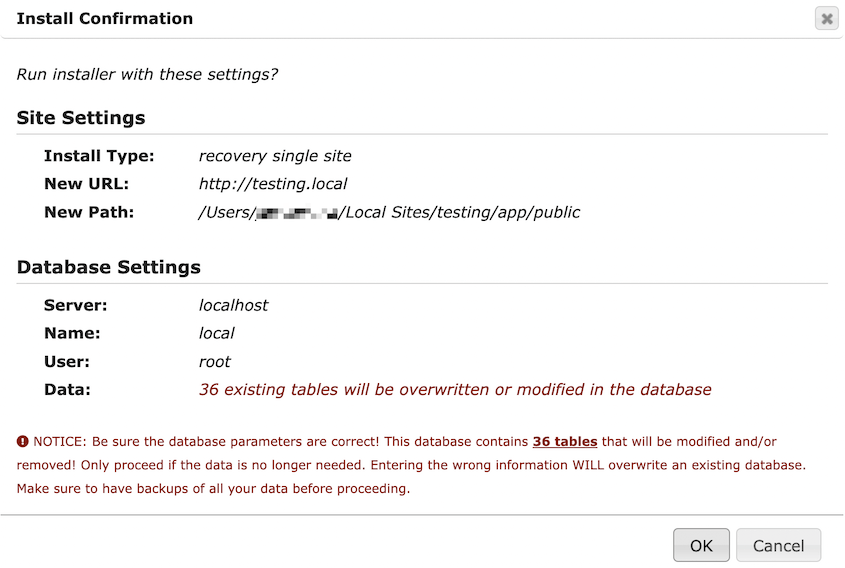Click the red exclamation notice icon
This screenshot has height=568, width=845.
tap(23, 441)
